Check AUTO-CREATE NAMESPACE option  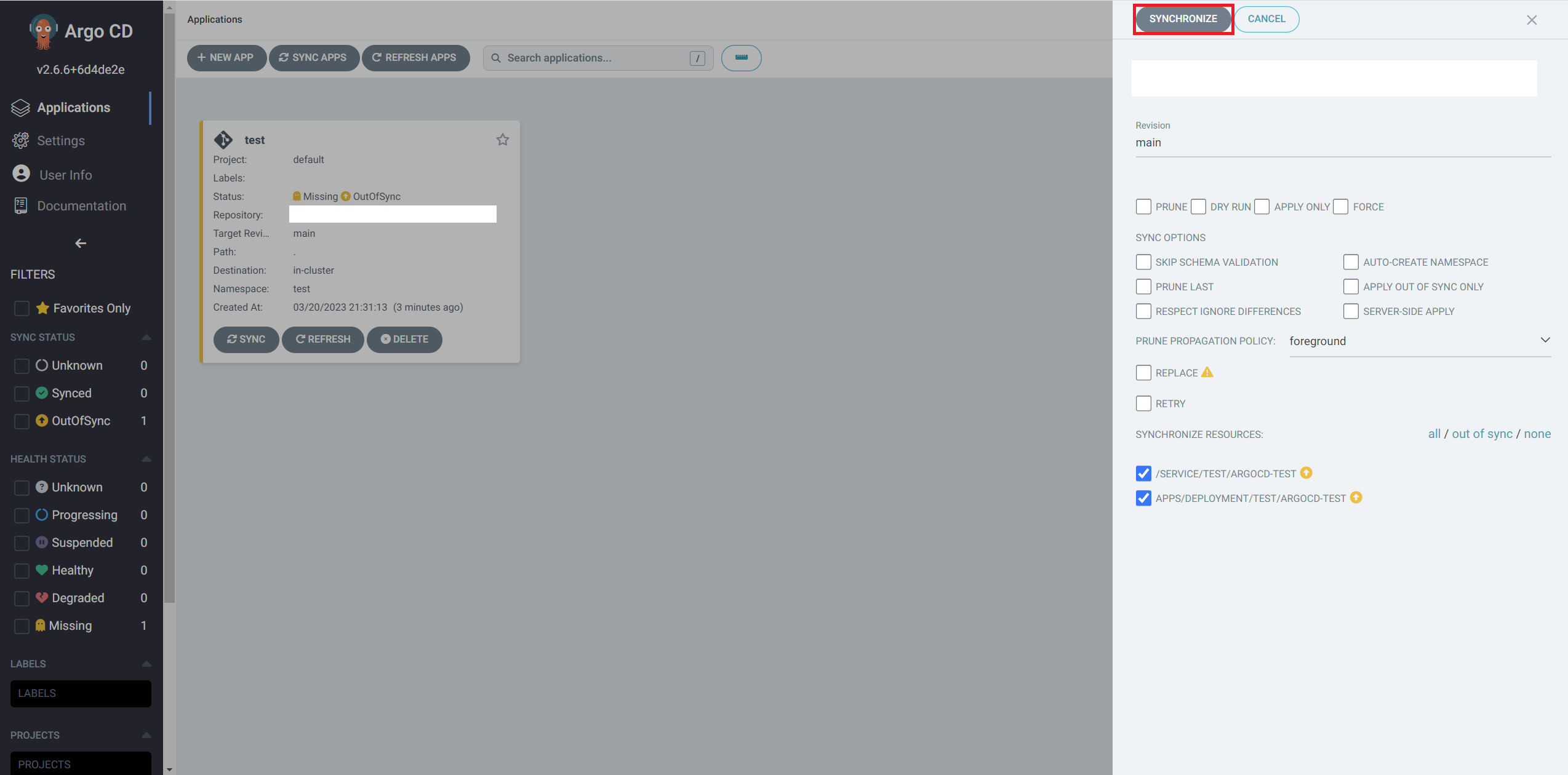point(1350,262)
